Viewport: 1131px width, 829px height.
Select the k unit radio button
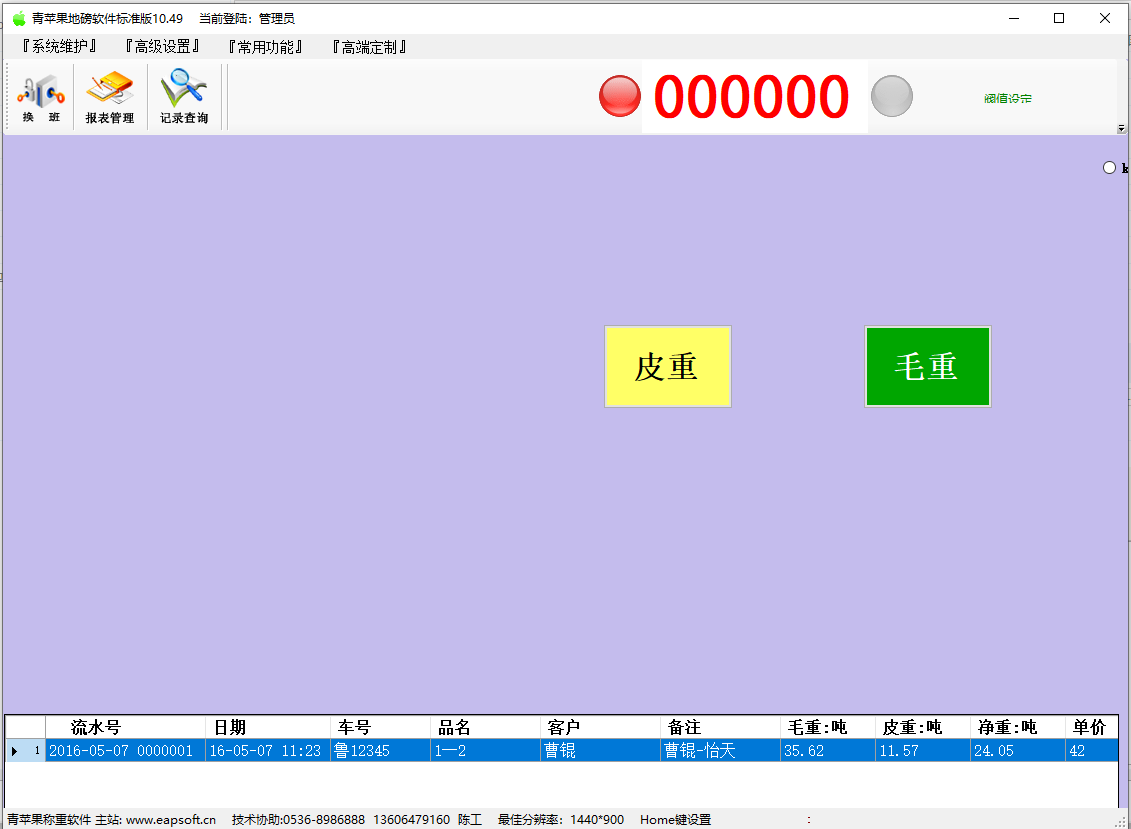pos(1109,167)
